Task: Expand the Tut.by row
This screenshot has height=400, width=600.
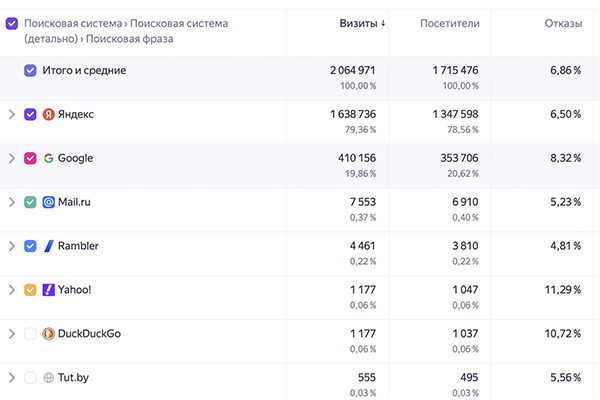Action: coord(12,378)
